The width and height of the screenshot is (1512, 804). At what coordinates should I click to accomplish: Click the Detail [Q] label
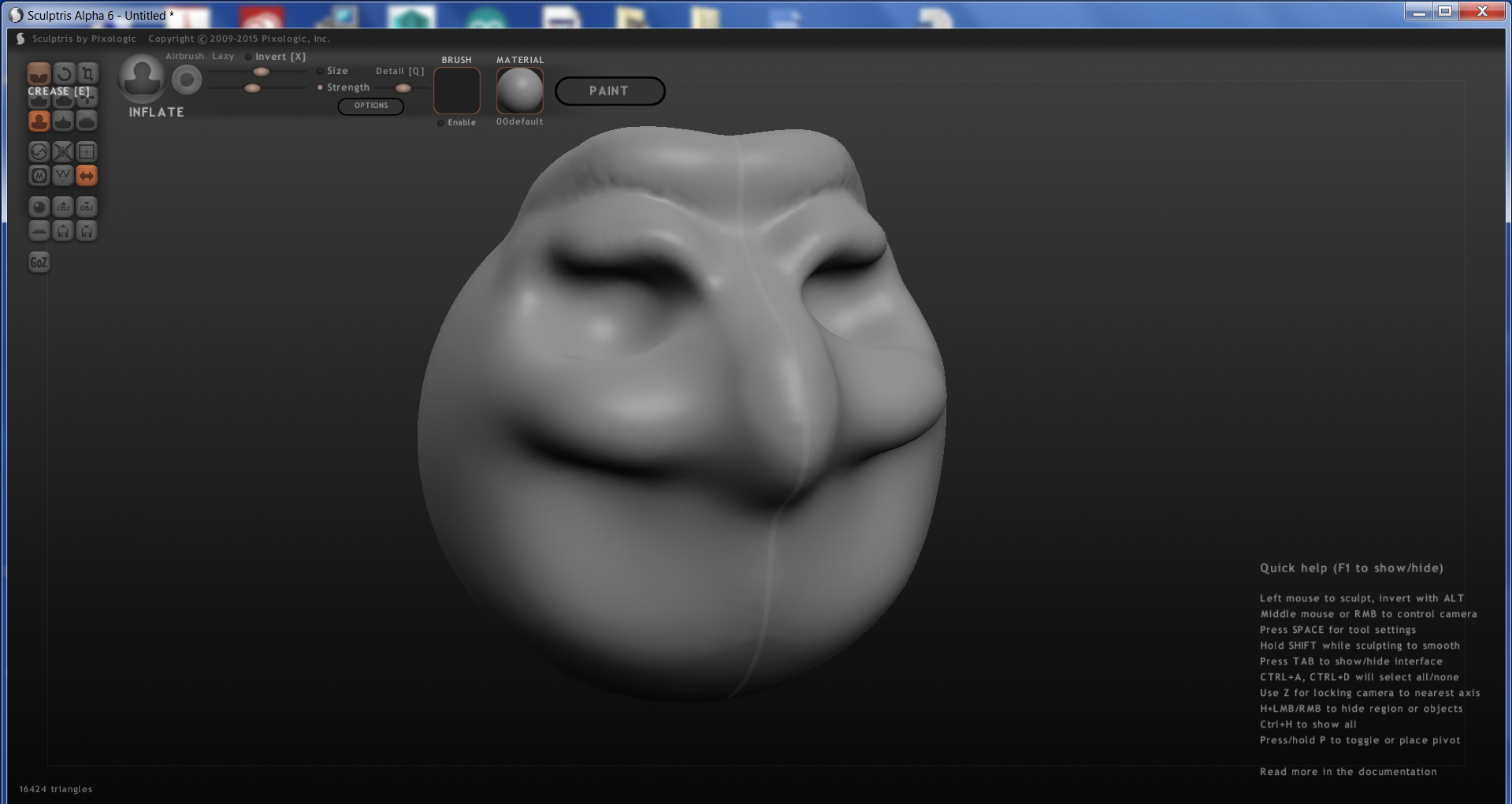click(400, 71)
